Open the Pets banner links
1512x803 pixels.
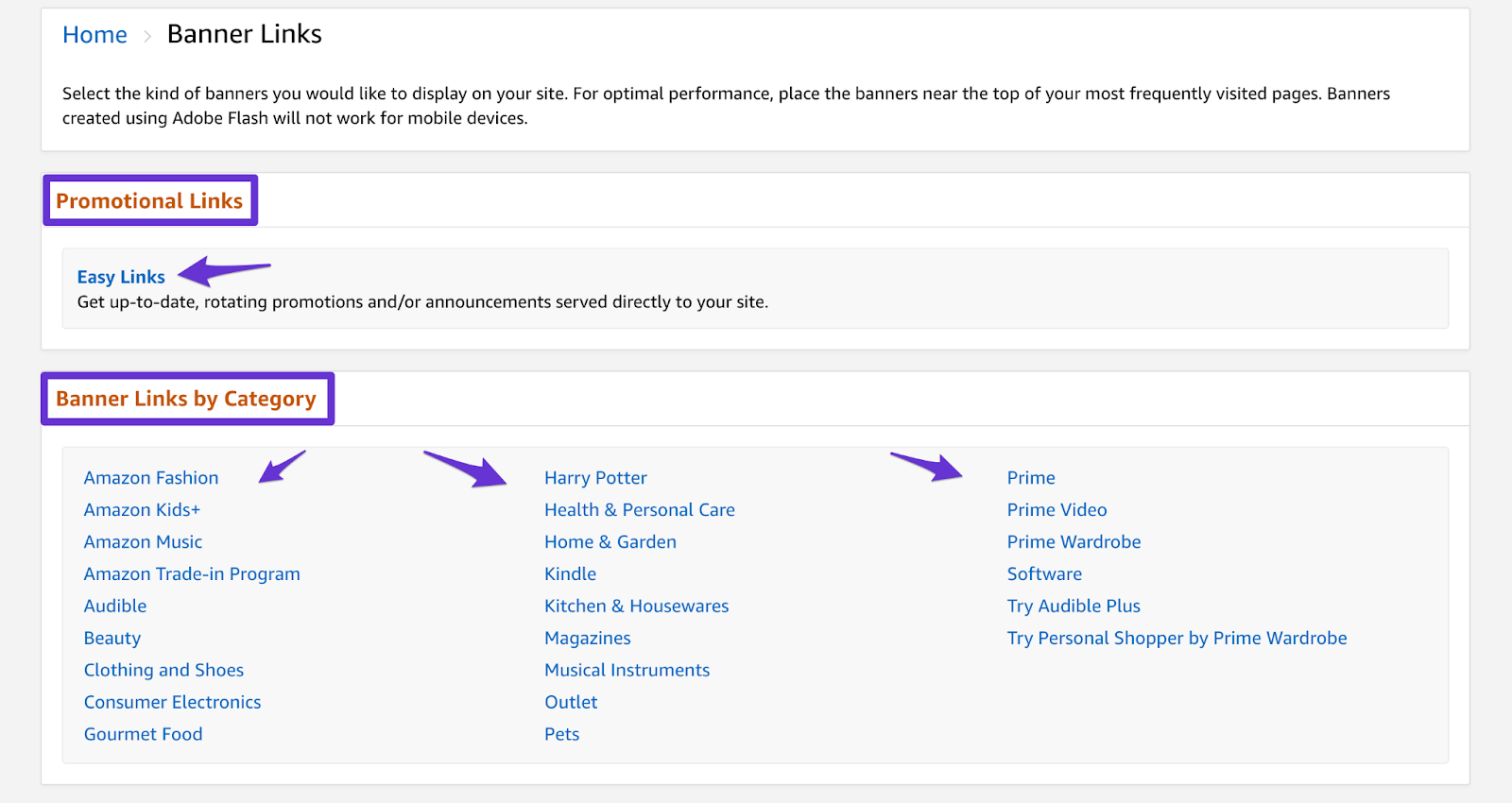click(x=562, y=735)
